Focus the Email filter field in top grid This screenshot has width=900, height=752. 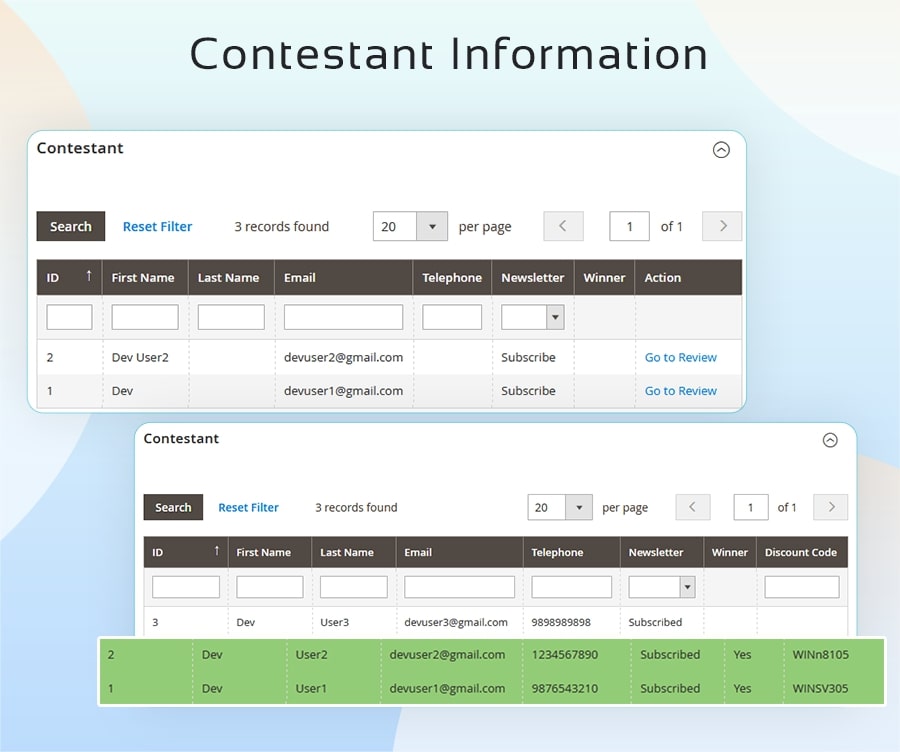pos(343,317)
